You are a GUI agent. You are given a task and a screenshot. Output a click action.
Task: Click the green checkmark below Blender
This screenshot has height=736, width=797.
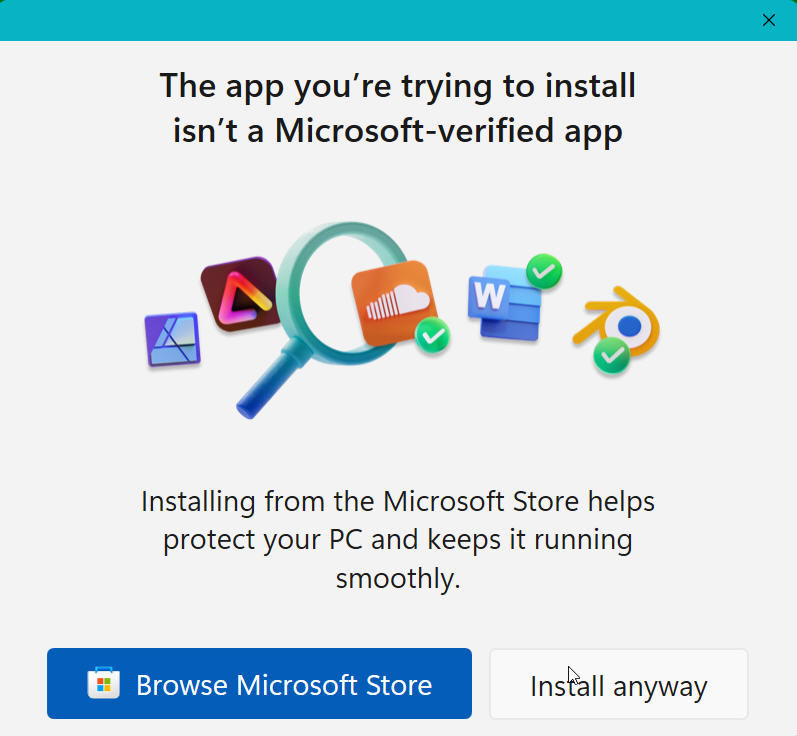(611, 355)
